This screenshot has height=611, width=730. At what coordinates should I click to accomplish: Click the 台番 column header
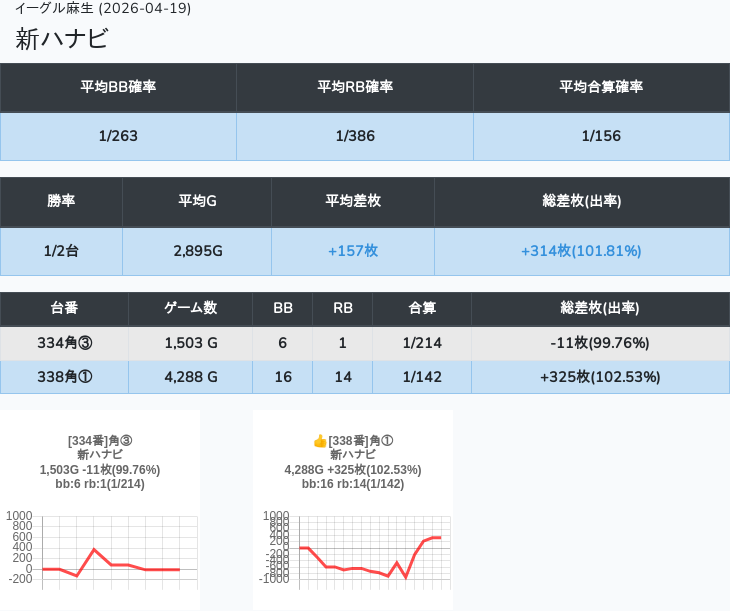(64, 308)
